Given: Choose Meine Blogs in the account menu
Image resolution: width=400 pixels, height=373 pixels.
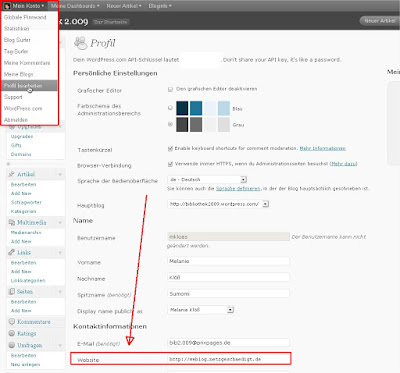Looking at the screenshot, I should [x=29, y=74].
